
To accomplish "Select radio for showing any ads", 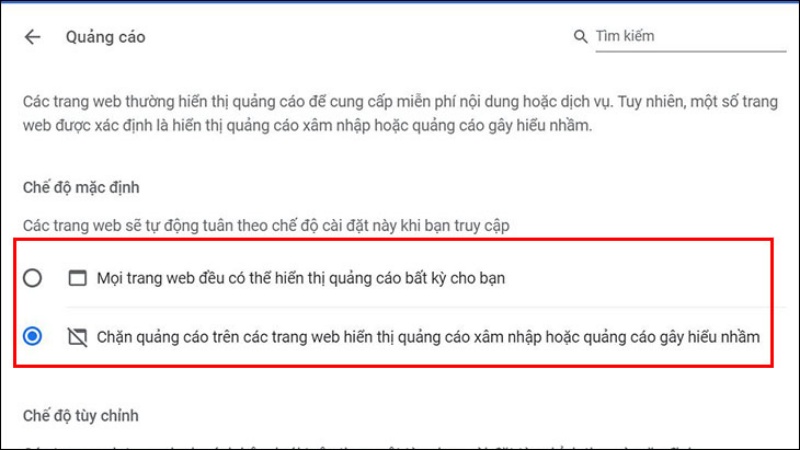I will pyautogui.click(x=32, y=278).
